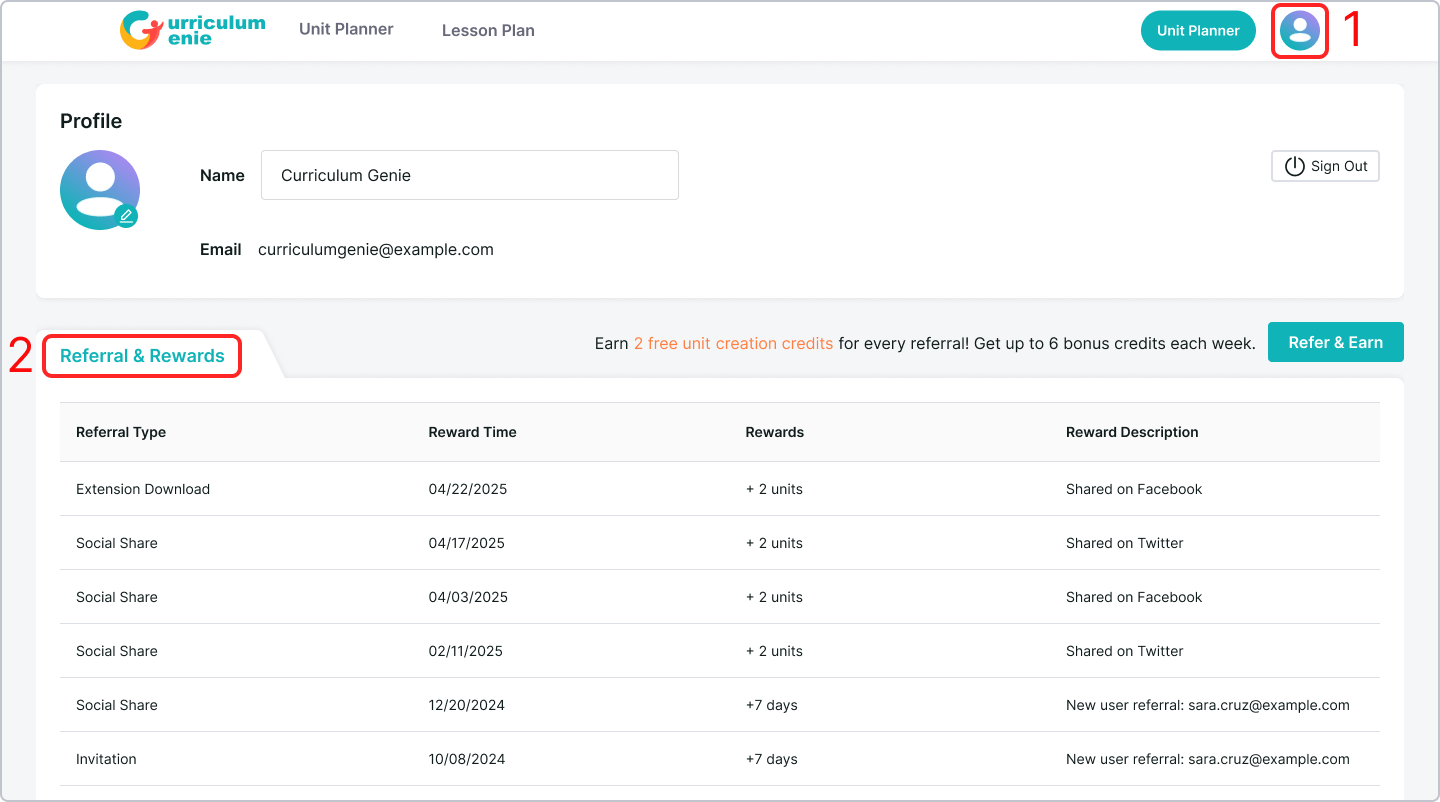Select the Referral & Rewards tab
1440x802 pixels.
[x=142, y=356]
